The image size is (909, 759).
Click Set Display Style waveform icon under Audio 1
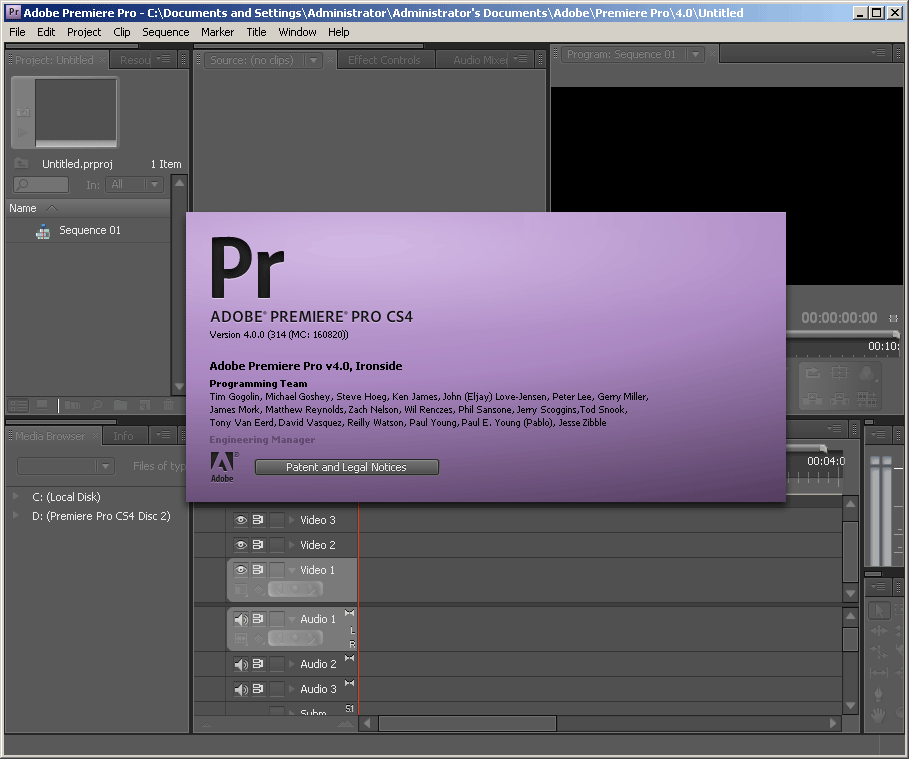pos(241,638)
